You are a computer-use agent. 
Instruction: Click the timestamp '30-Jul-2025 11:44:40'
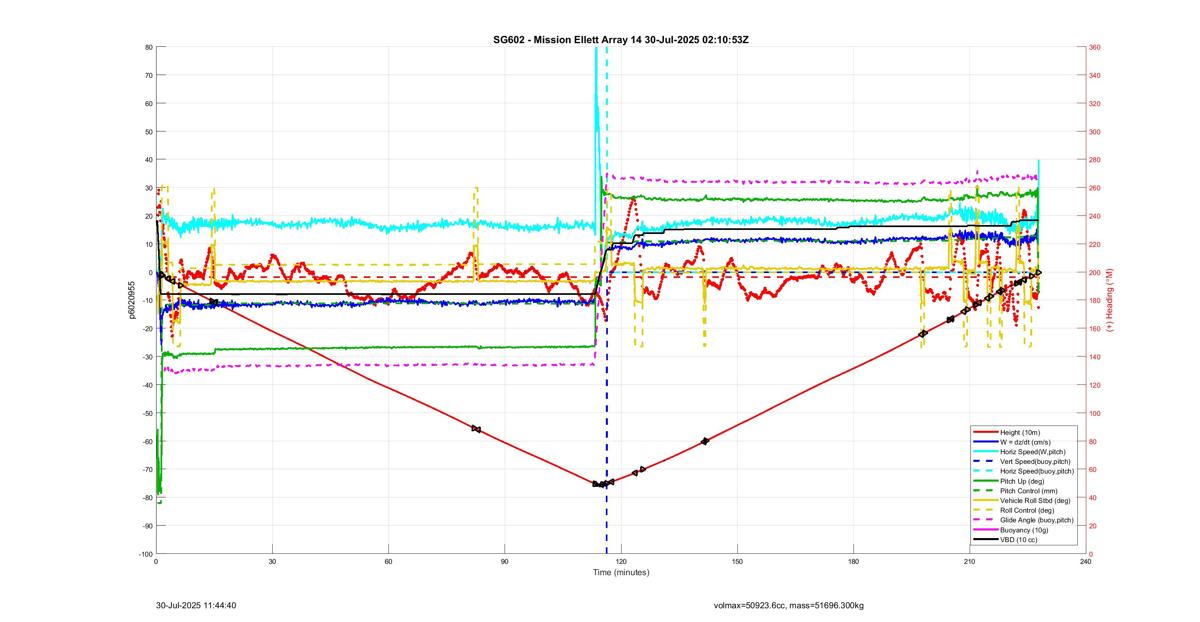click(x=196, y=605)
